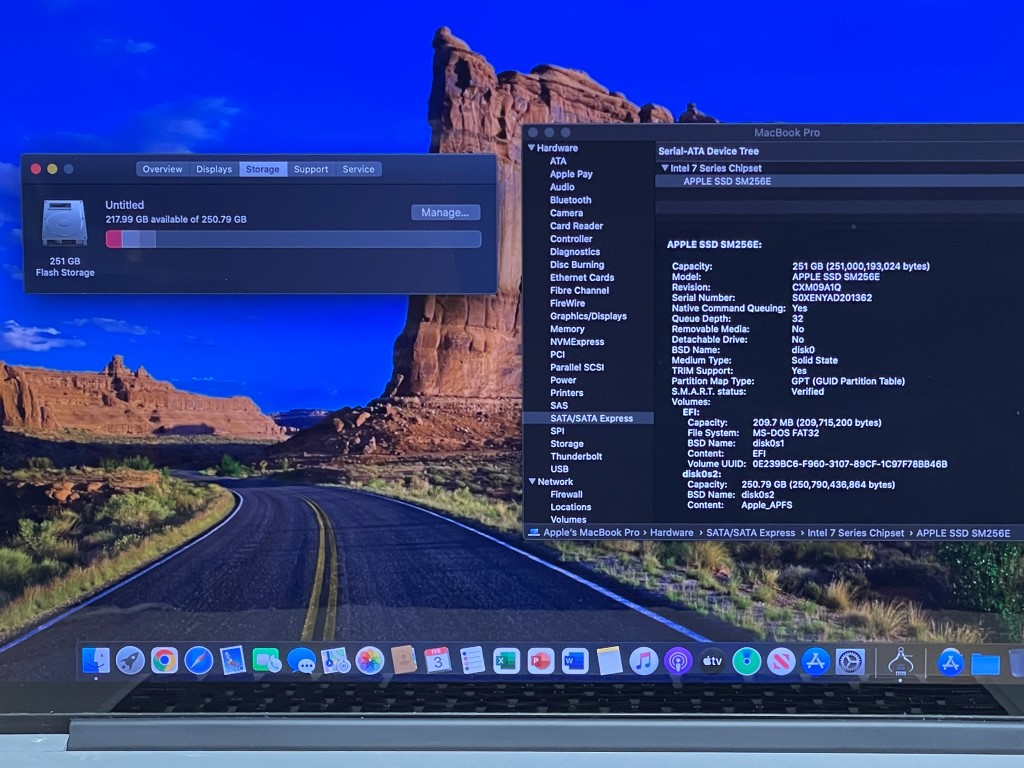The height and width of the screenshot is (768, 1024).
Task: Collapse the Hardware section in sidebar
Action: [x=532, y=148]
